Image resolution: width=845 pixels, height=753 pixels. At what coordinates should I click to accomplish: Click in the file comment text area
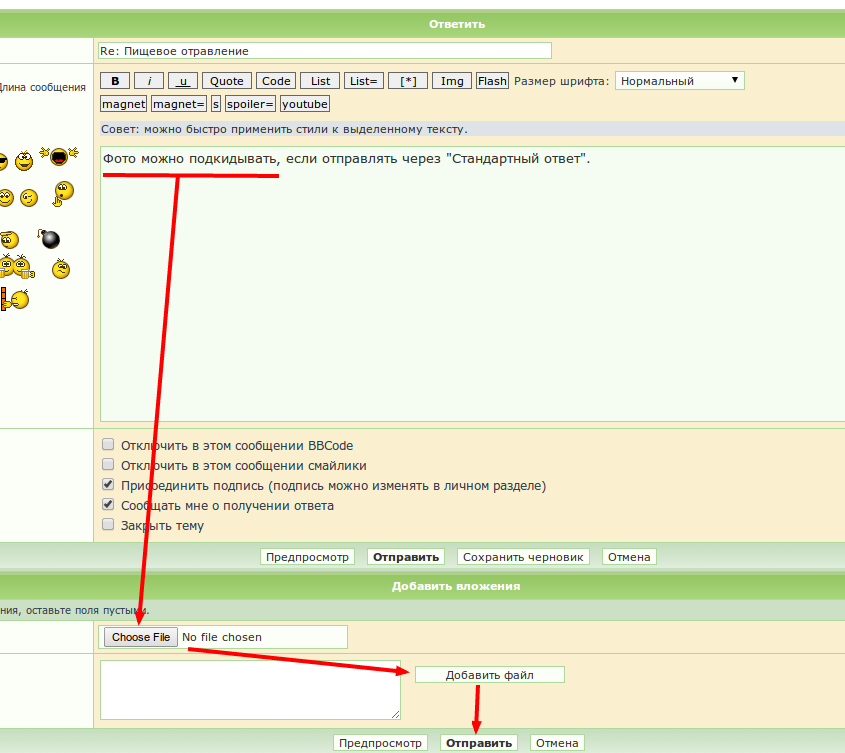[250, 688]
